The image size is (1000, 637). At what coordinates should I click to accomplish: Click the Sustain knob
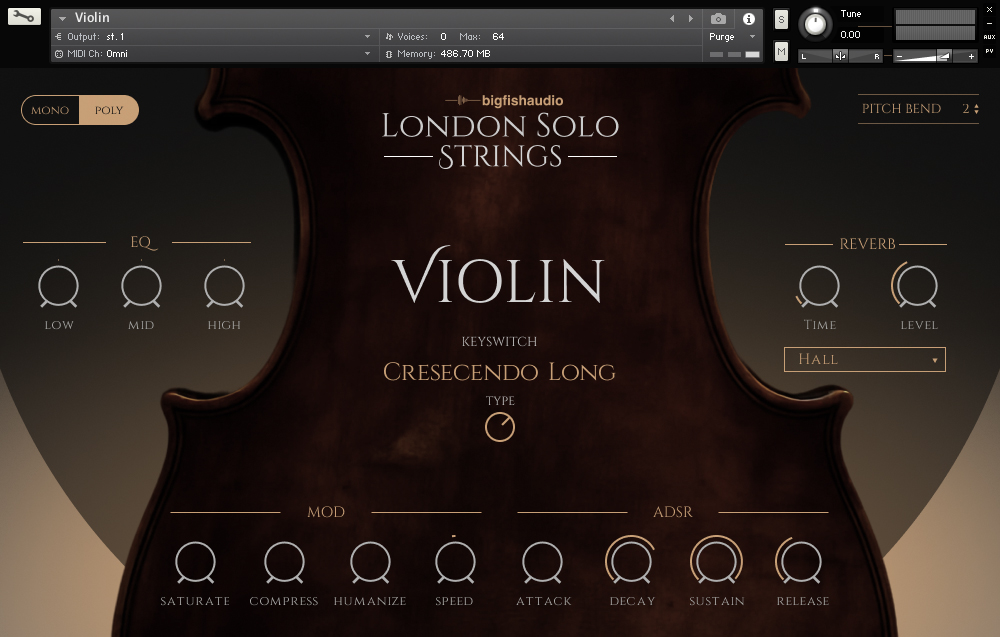point(716,561)
